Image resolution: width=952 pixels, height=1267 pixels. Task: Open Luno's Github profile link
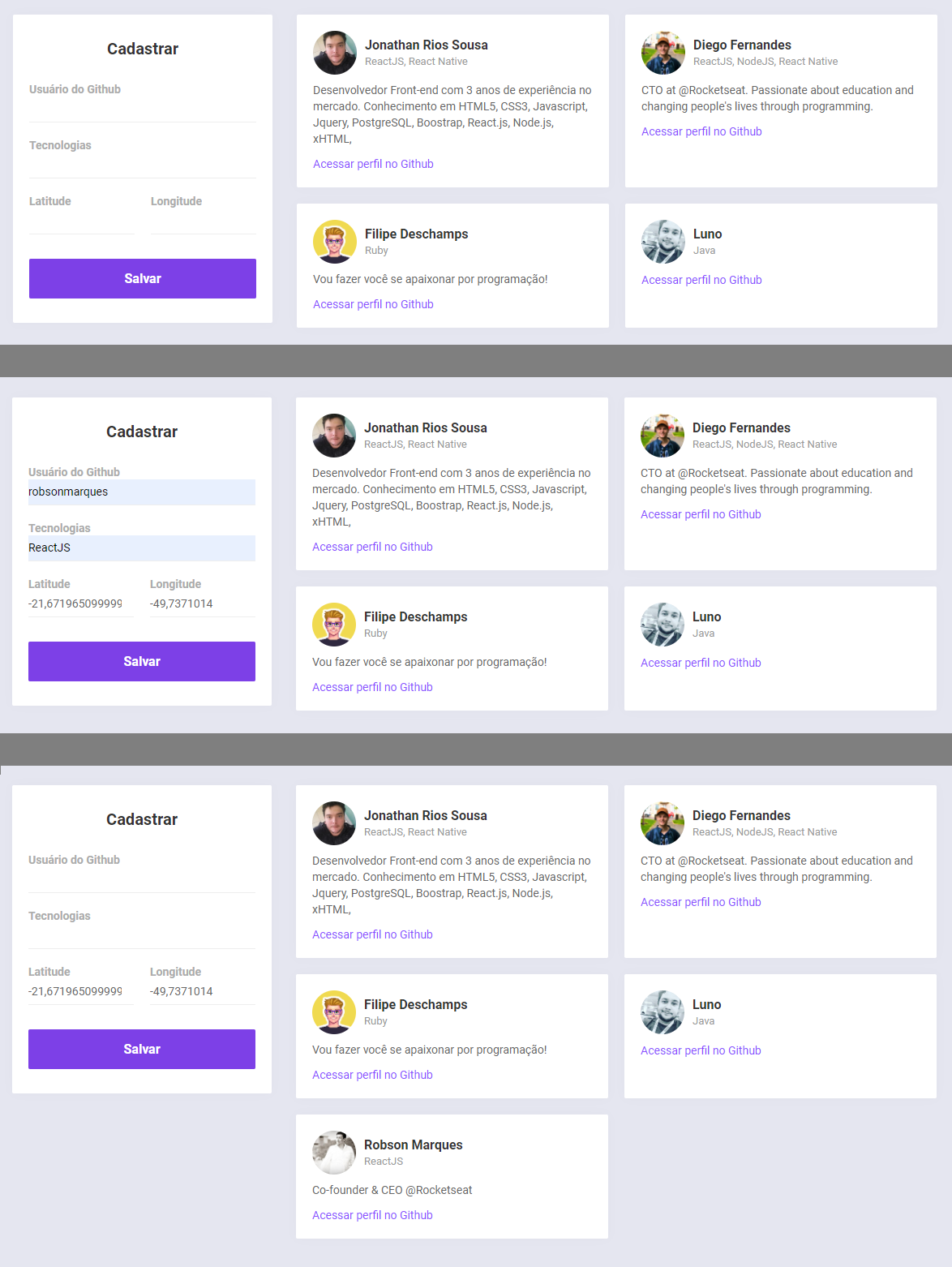click(x=701, y=279)
